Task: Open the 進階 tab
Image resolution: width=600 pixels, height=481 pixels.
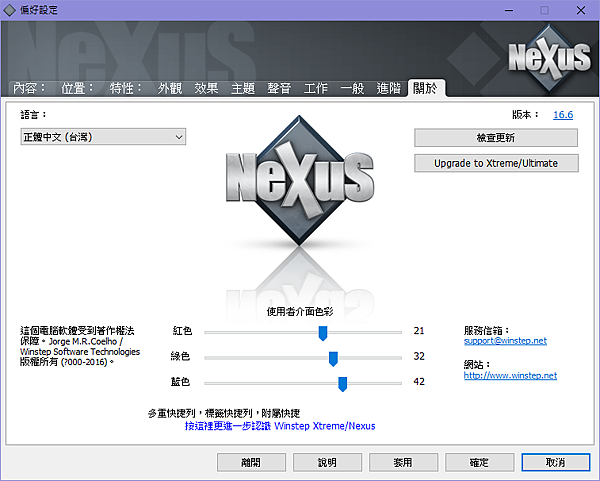Action: click(388, 88)
